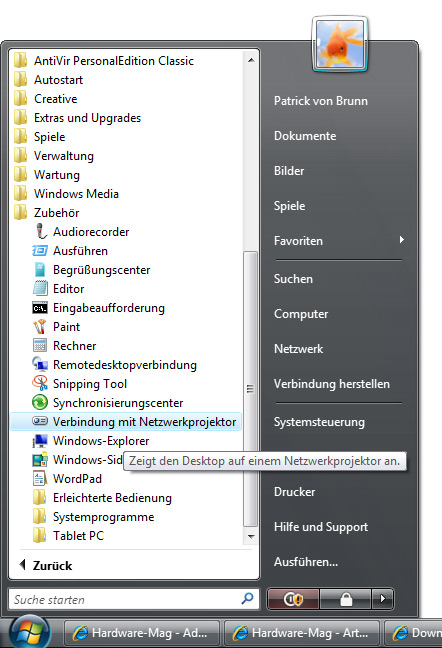Open shutdown options arrow menu
The width and height of the screenshot is (442, 648).
383,599
